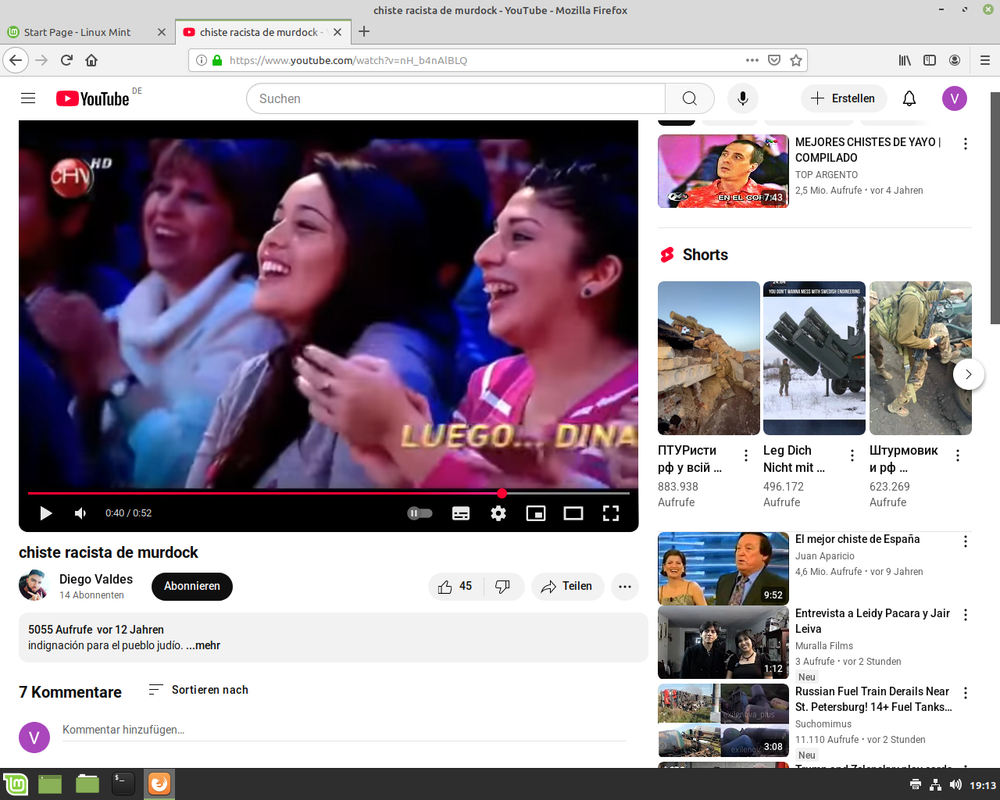Open options for Entrevista a Leidy Pacara
This screenshot has width=1000, height=800.
[x=965, y=615]
